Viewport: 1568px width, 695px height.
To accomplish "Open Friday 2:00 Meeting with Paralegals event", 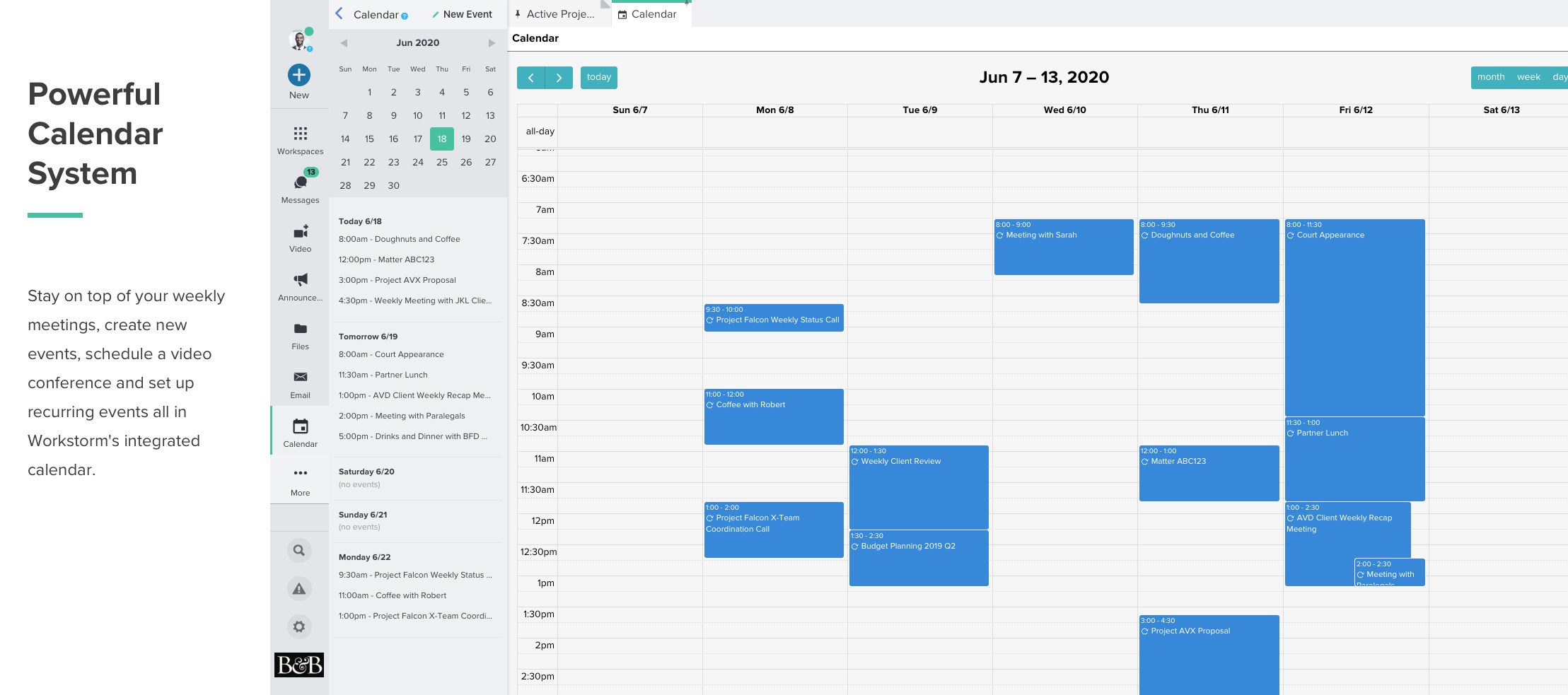I will point(1389,572).
